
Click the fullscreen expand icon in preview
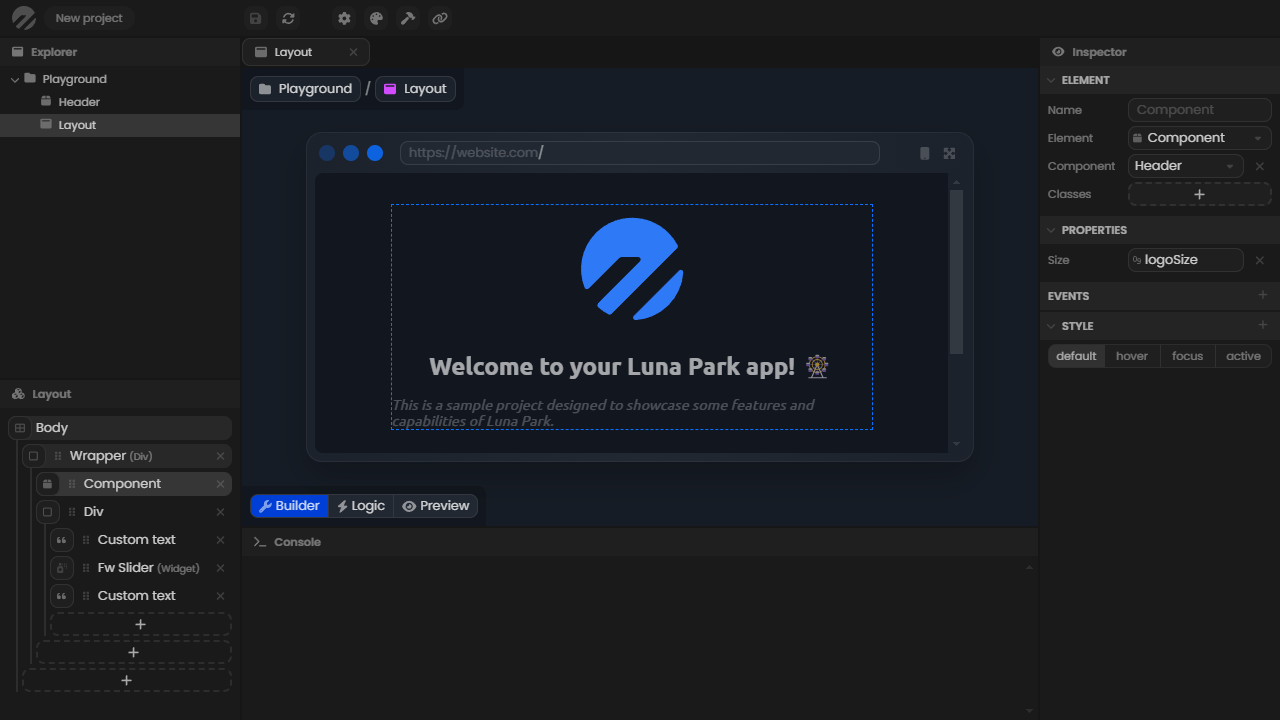click(949, 153)
